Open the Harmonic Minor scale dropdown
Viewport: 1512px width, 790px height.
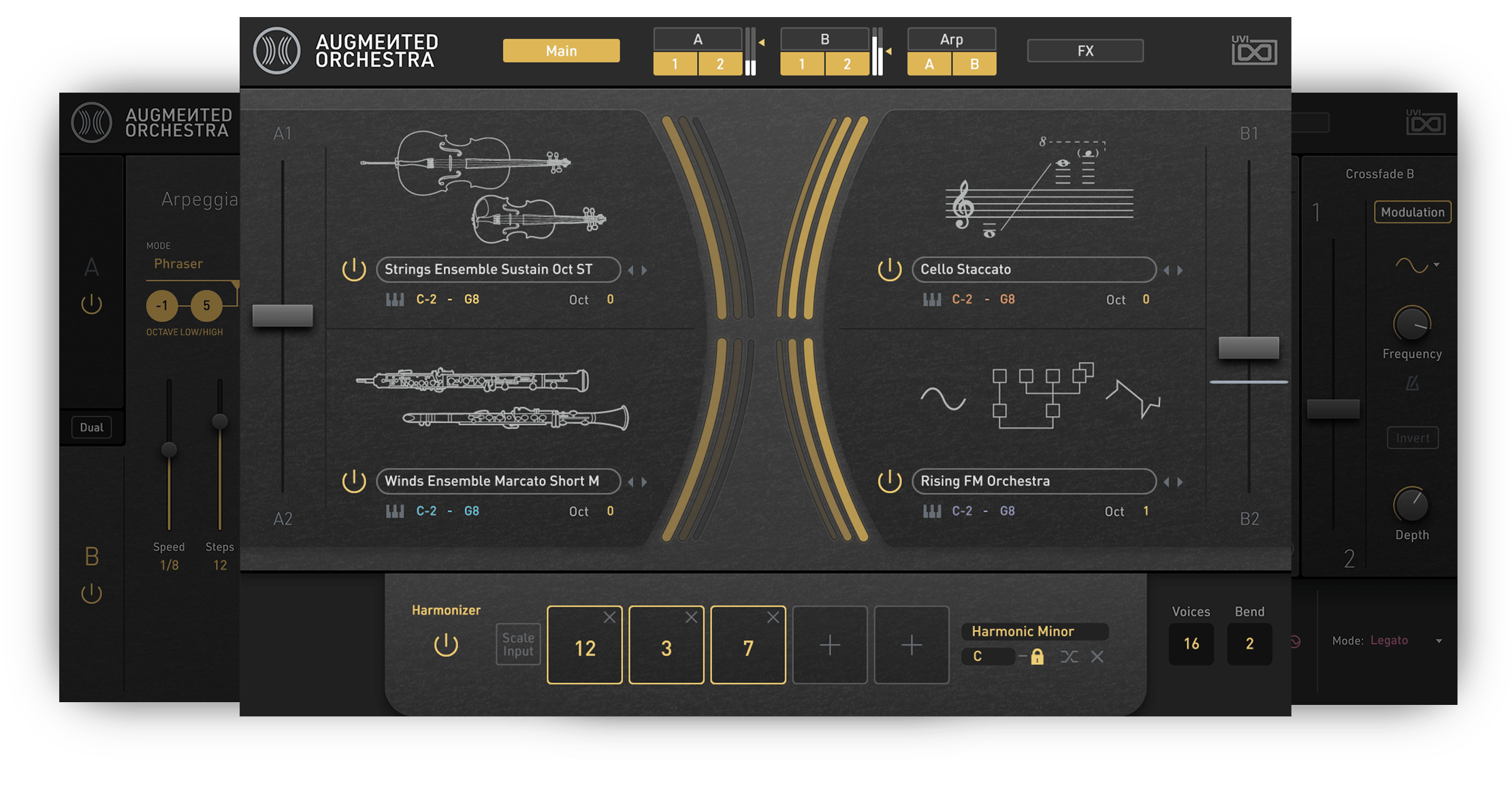(x=1035, y=631)
